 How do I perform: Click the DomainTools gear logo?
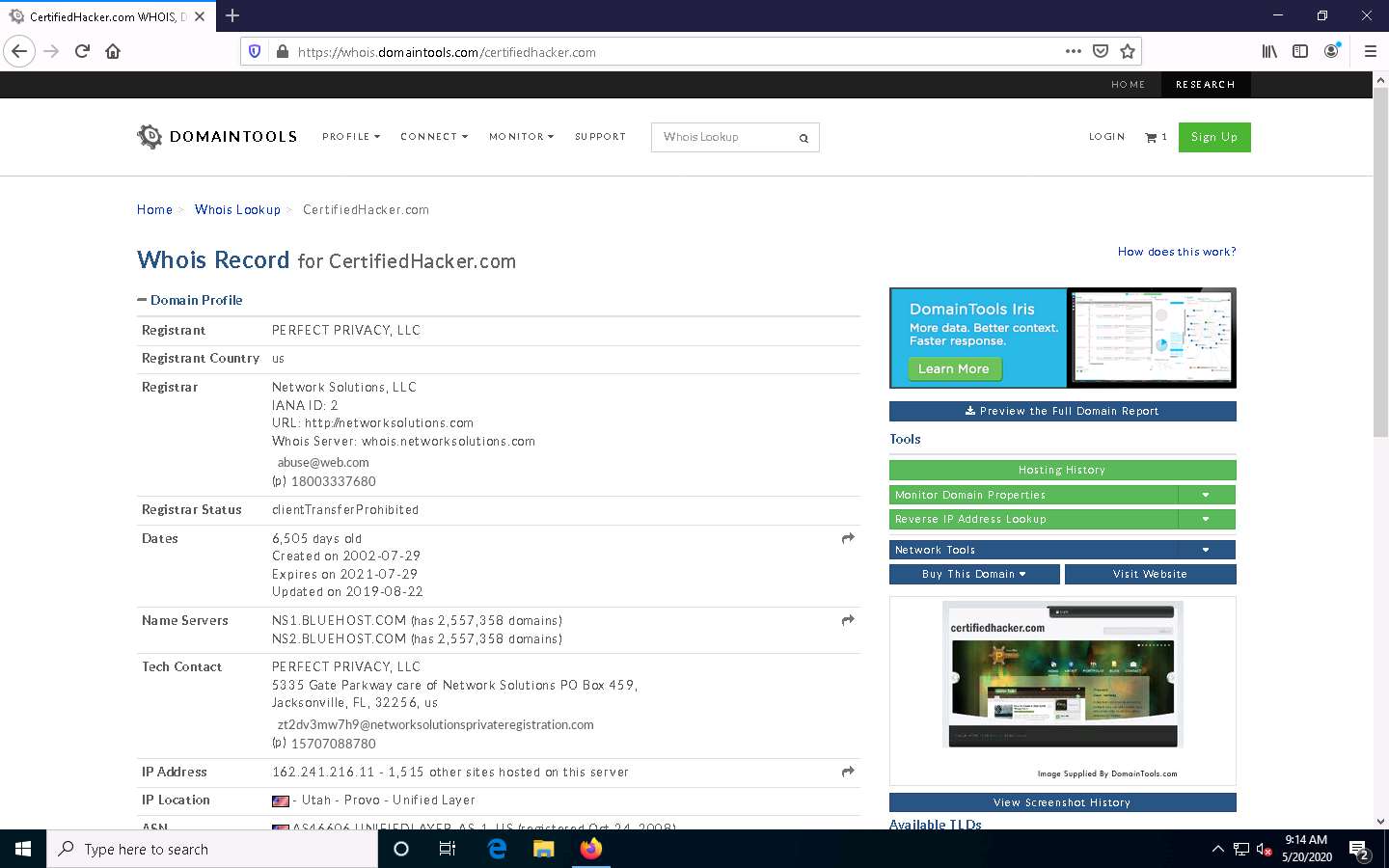[150, 136]
